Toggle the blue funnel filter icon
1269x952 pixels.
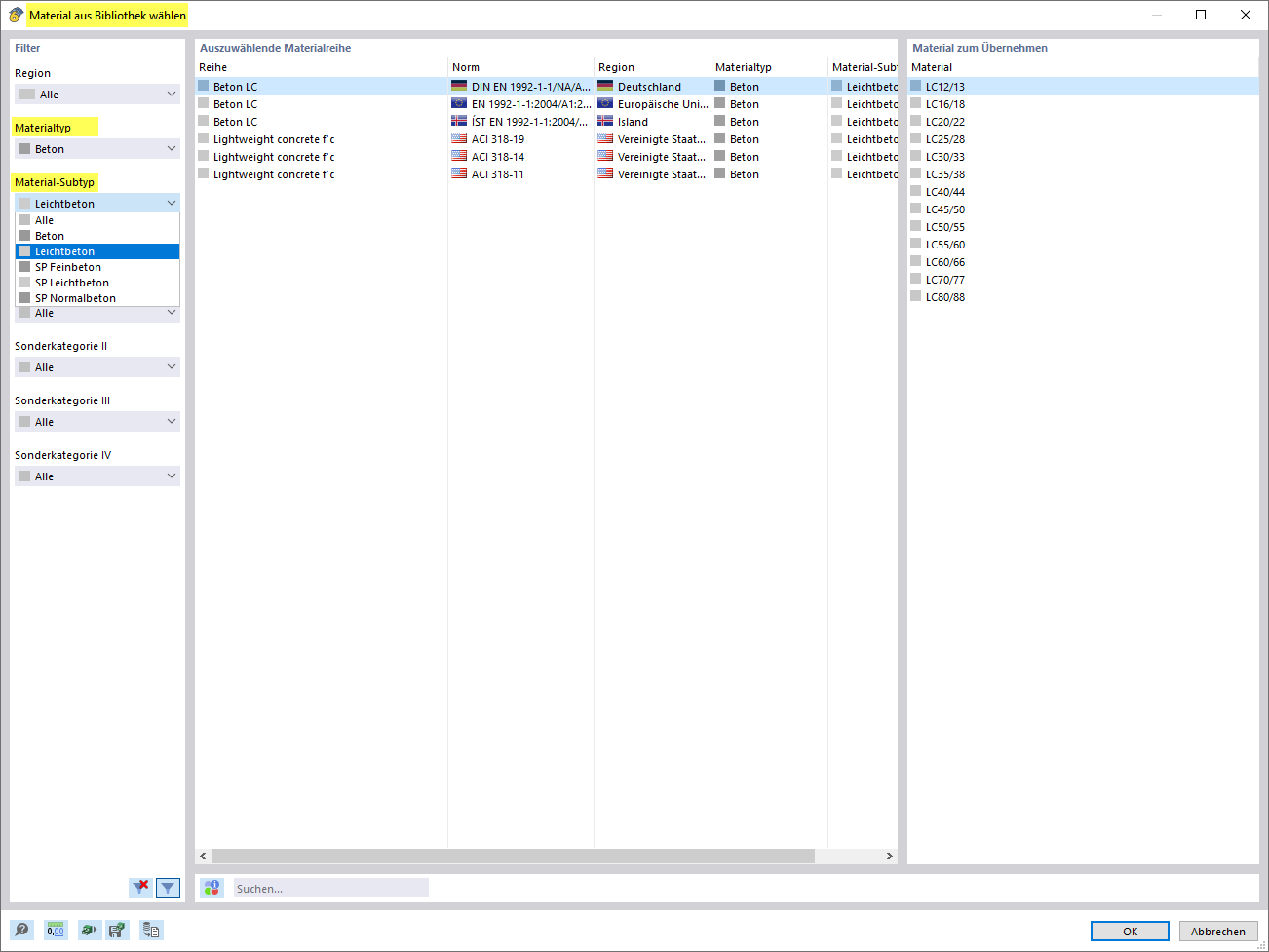point(168,888)
